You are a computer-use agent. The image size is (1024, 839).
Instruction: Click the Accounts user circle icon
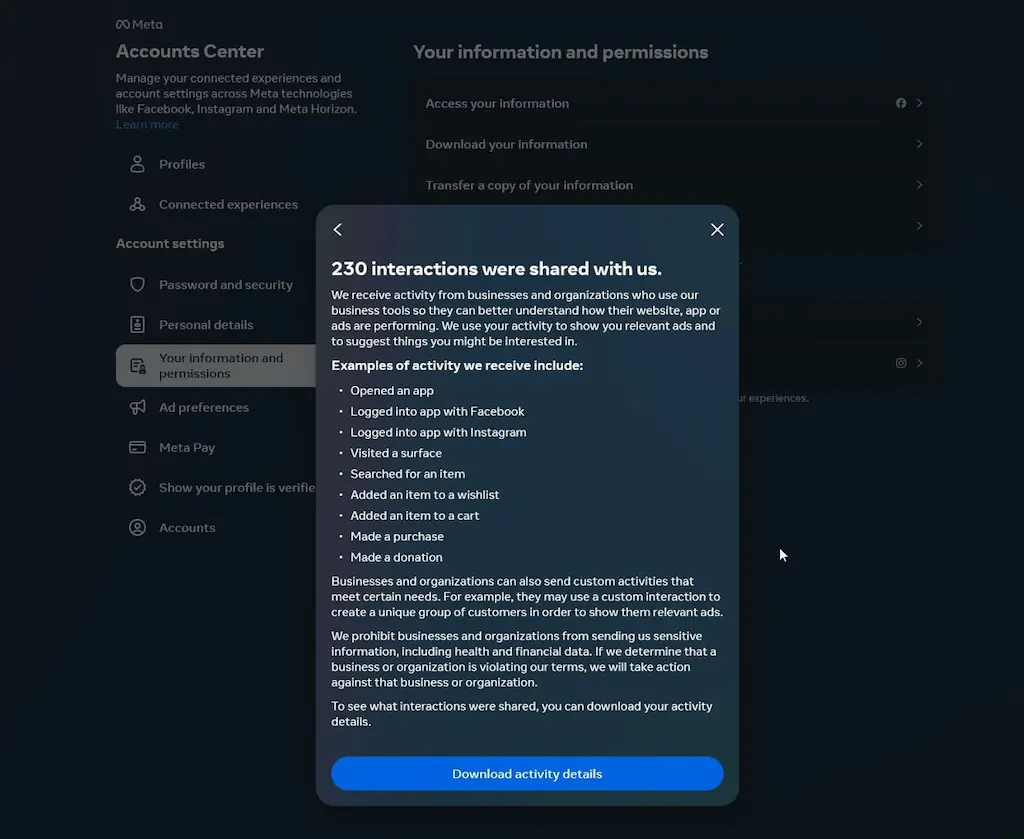coord(138,528)
